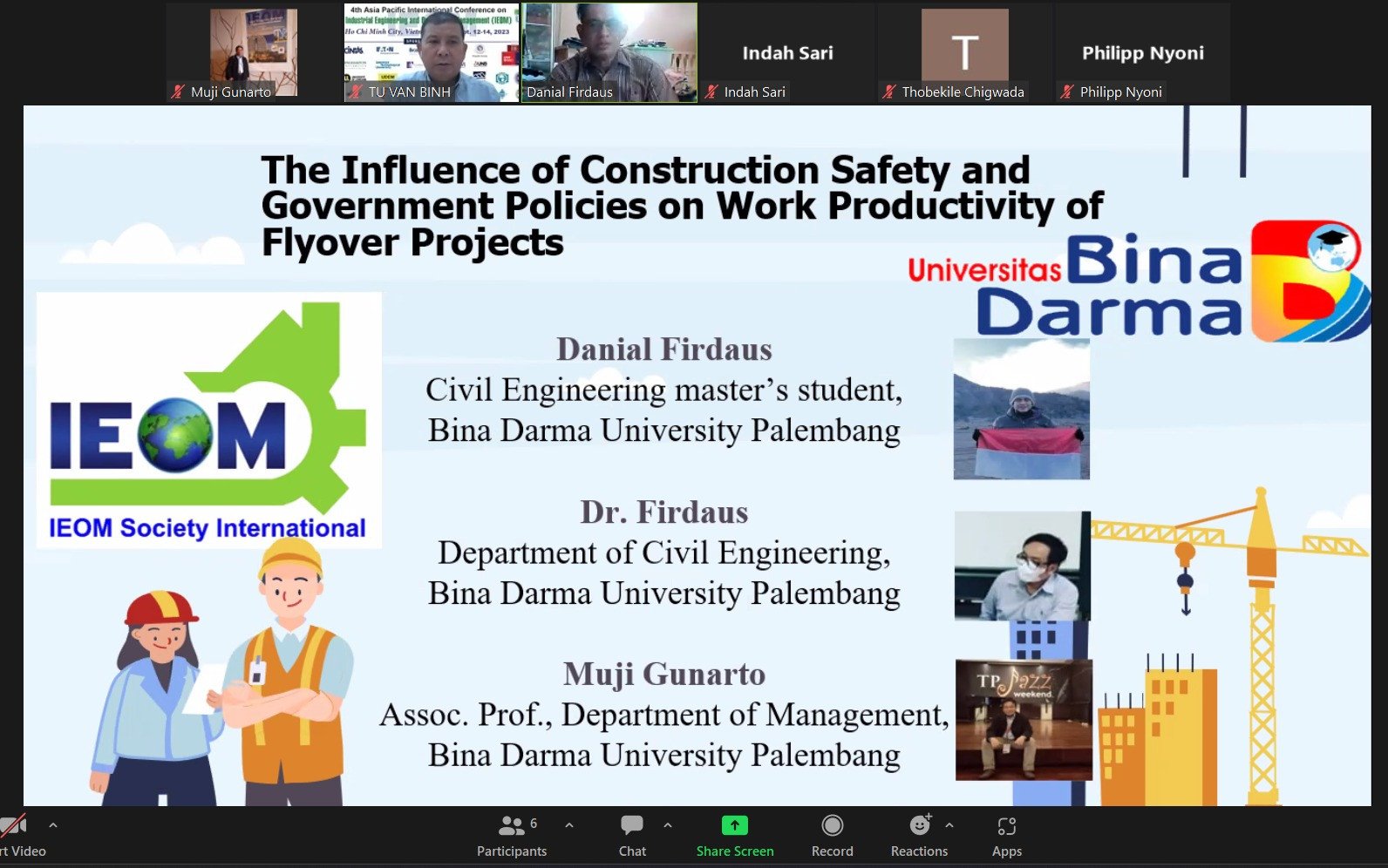The image size is (1388, 868).
Task: Click Indah Sari's muted microphone icon
Action: coord(712,92)
